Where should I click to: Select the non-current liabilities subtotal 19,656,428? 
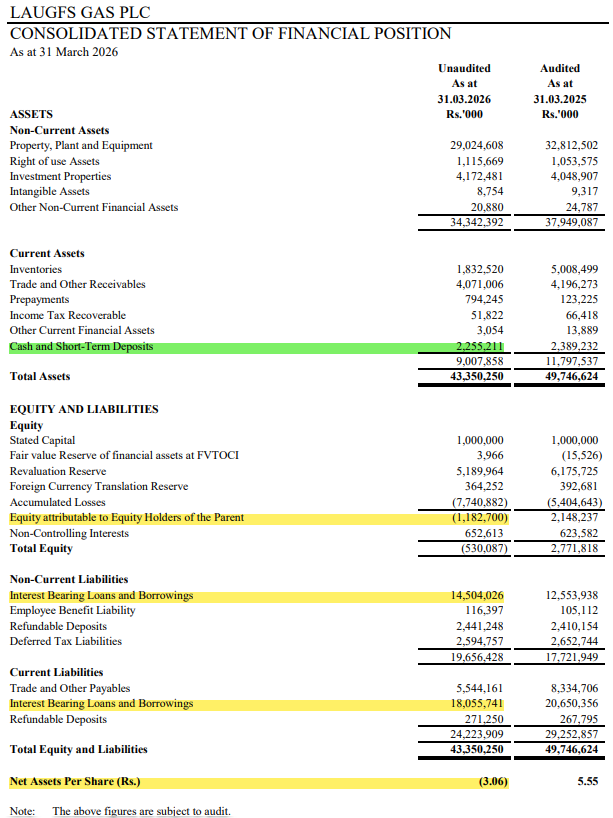[477, 657]
